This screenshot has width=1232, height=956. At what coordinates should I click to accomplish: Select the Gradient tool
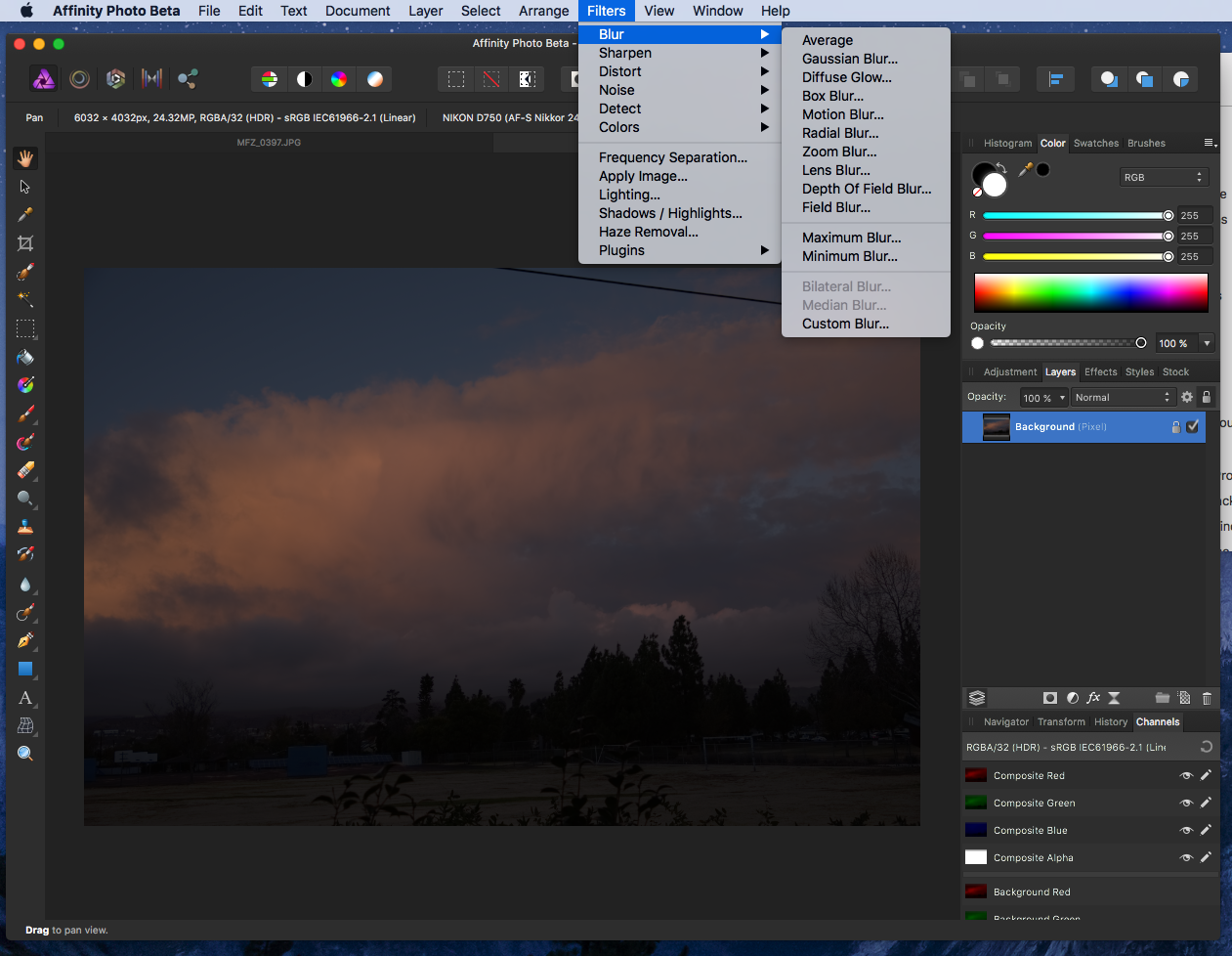pos(25,385)
